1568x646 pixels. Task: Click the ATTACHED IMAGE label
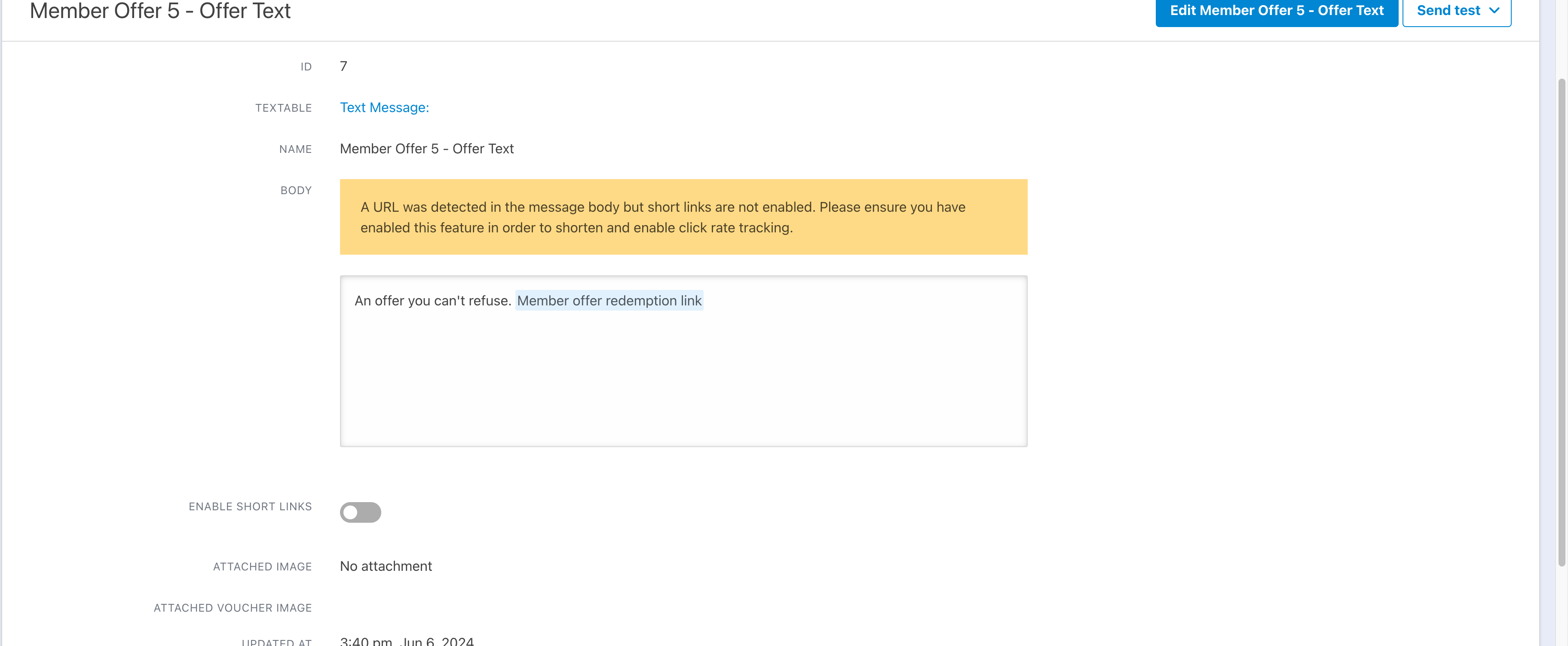pyautogui.click(x=262, y=567)
